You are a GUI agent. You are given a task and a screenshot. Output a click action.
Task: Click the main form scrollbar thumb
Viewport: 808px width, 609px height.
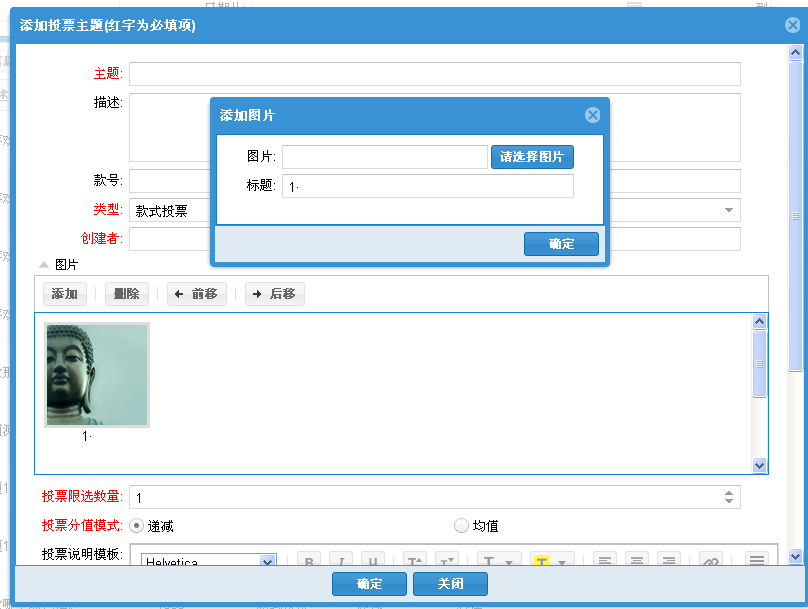coord(796,216)
